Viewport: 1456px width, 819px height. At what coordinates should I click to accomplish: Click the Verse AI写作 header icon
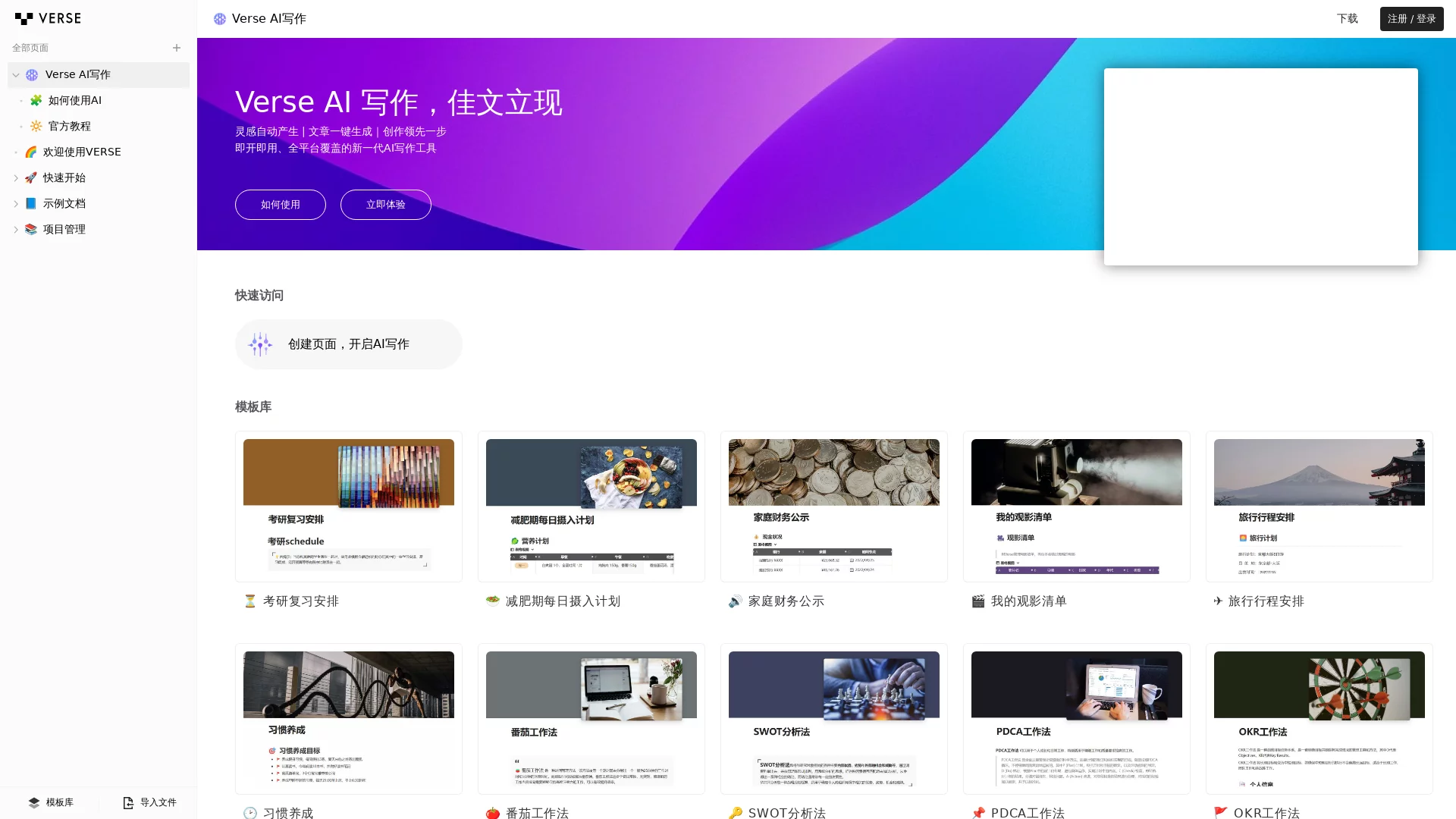[x=220, y=19]
